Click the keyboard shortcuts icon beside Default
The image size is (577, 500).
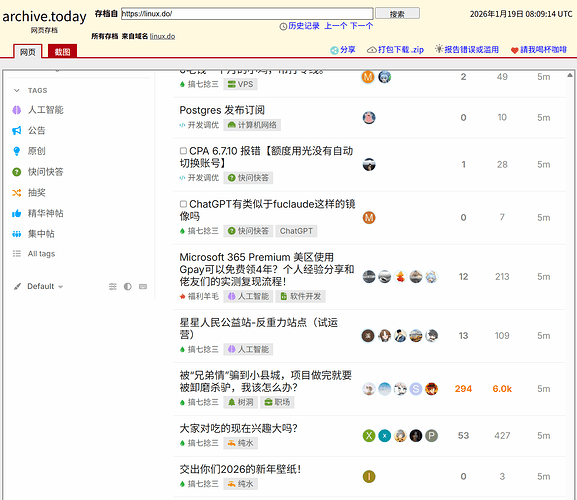[x=143, y=286]
